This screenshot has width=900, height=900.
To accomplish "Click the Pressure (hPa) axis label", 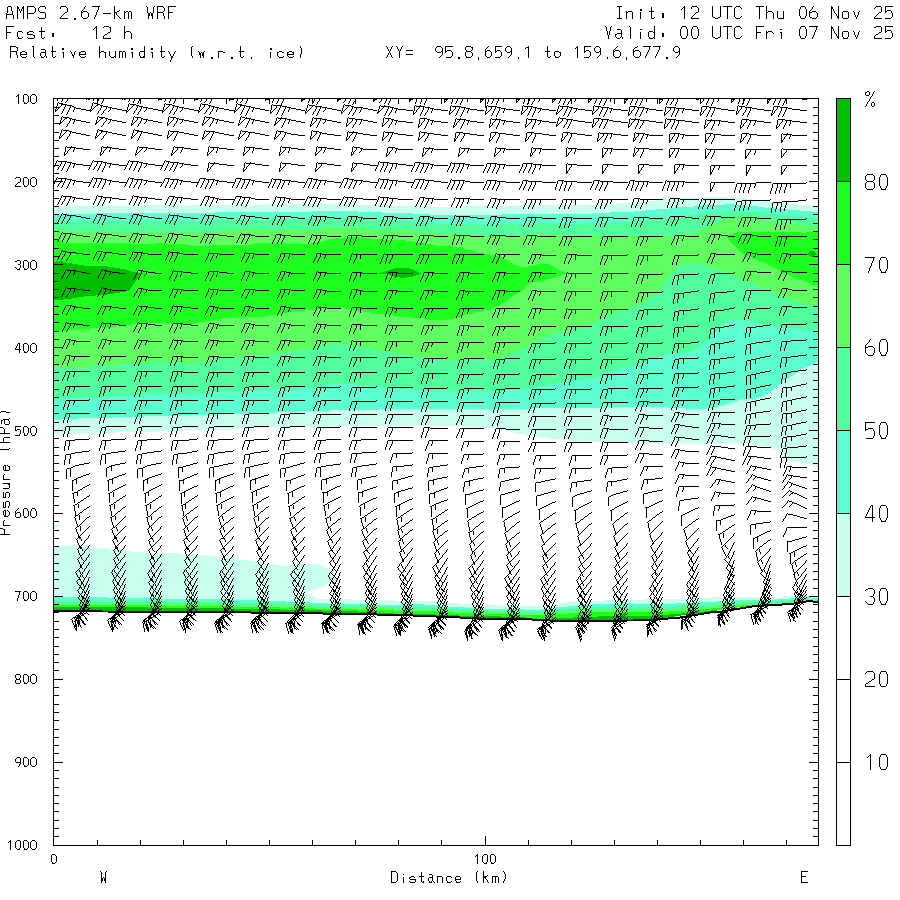I will pyautogui.click(x=6, y=470).
